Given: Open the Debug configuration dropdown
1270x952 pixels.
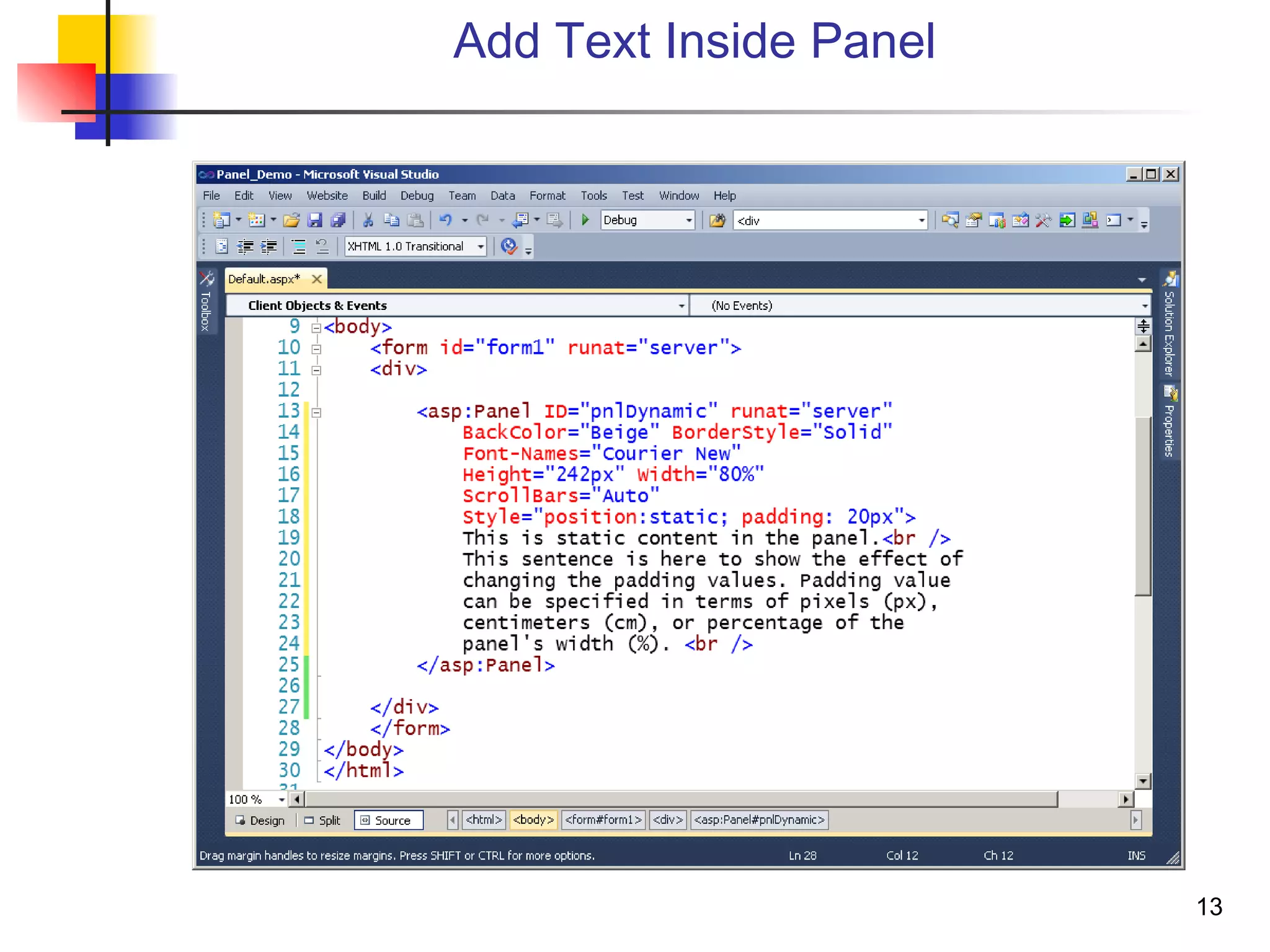Looking at the screenshot, I should click(688, 221).
